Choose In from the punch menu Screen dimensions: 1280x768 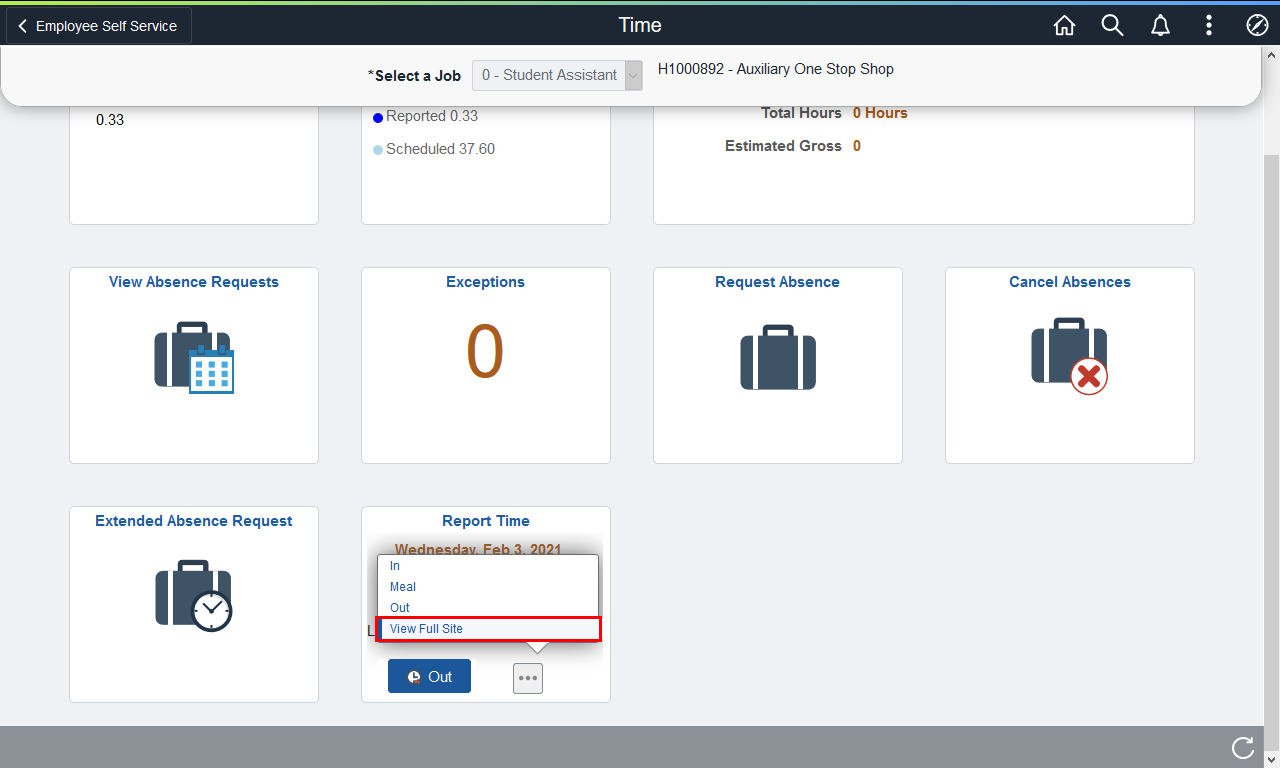click(x=488, y=566)
